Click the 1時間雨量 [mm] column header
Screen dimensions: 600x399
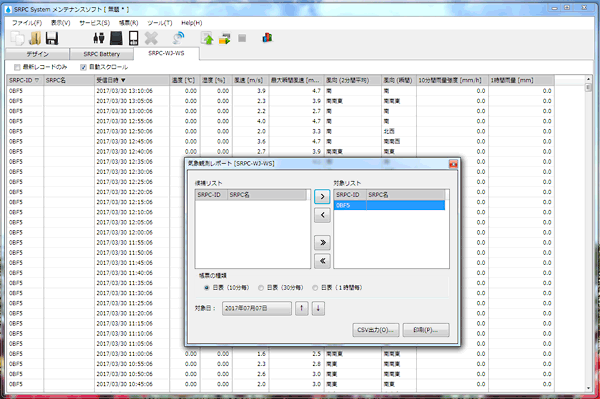[521, 80]
